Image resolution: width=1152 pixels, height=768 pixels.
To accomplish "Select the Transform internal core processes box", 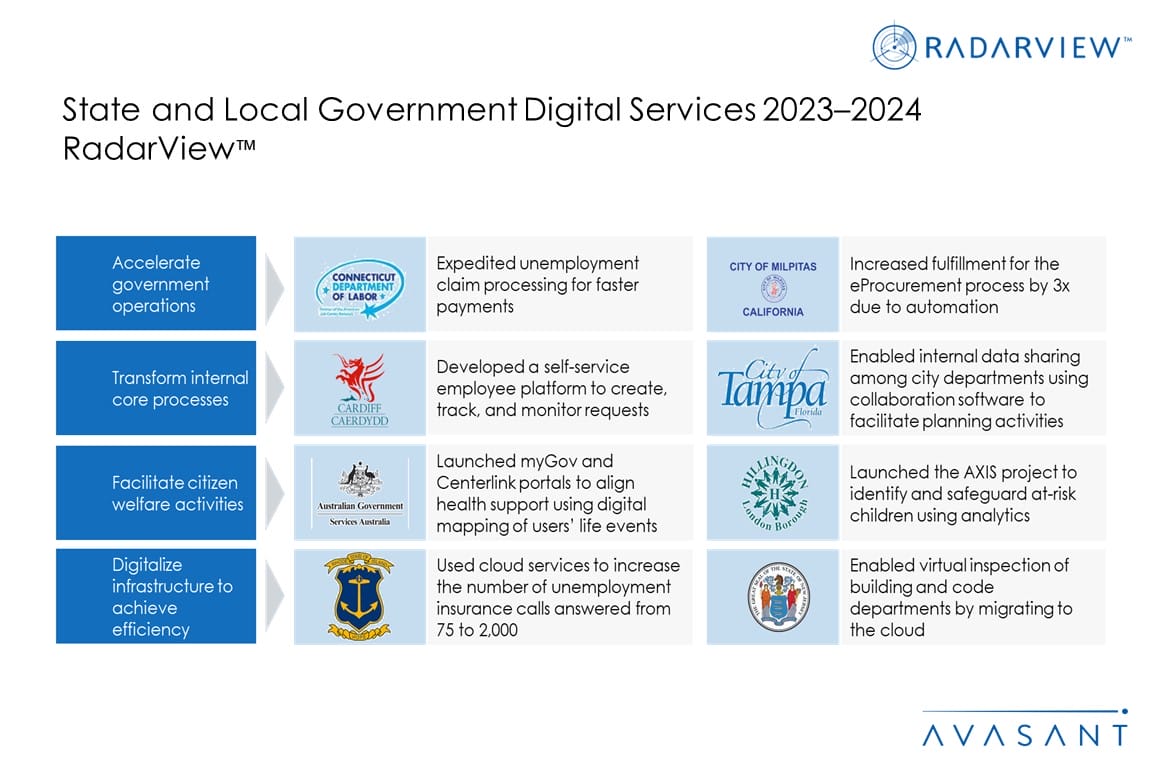I will point(156,388).
